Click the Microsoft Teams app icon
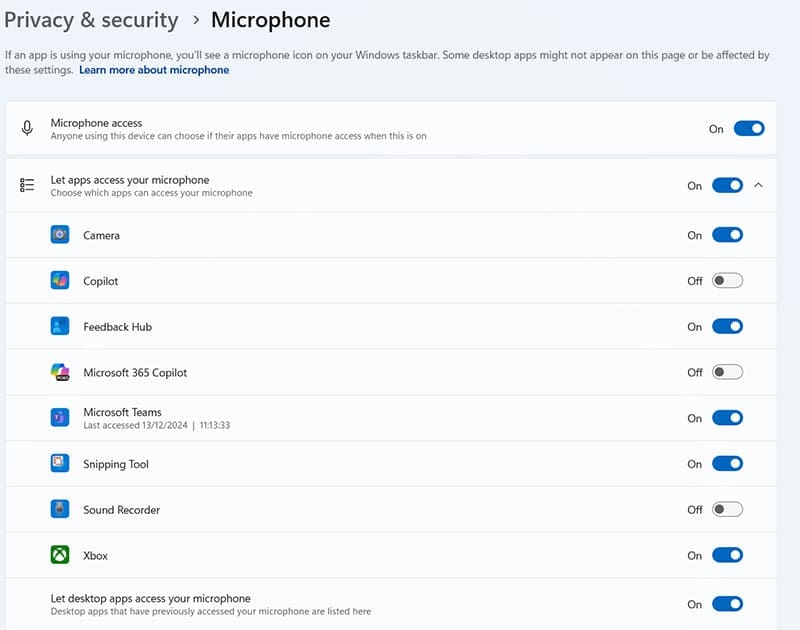800x630 pixels. click(60, 418)
